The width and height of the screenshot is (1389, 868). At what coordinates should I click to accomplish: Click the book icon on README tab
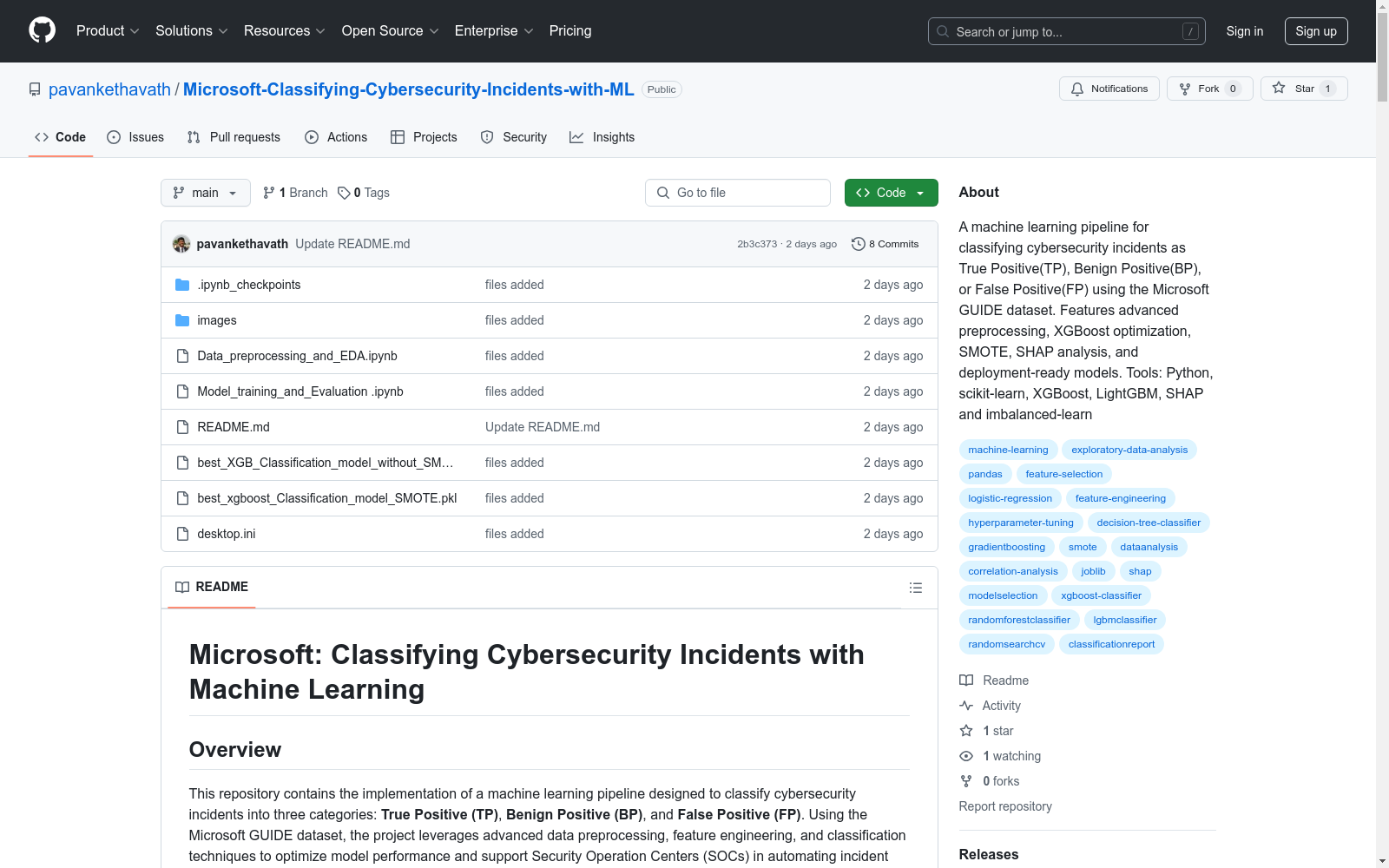[x=182, y=587]
